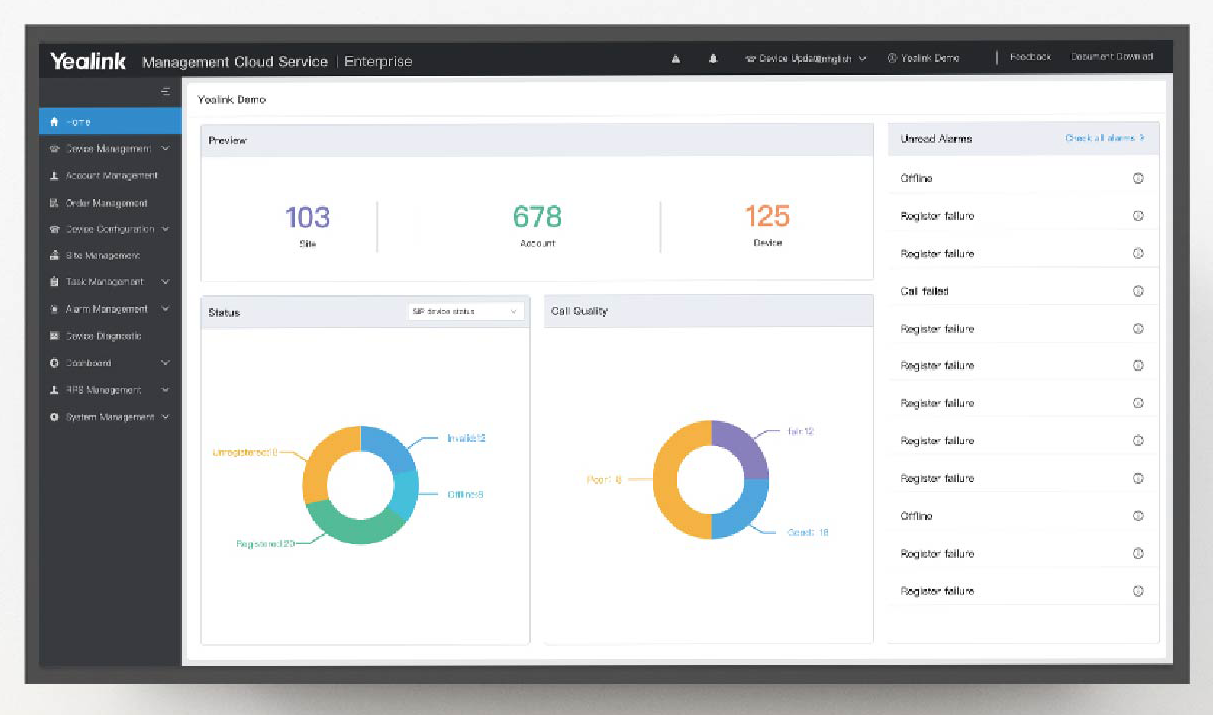Click the Preview panel header
Viewport: 1213px width, 715px height.
(537, 141)
